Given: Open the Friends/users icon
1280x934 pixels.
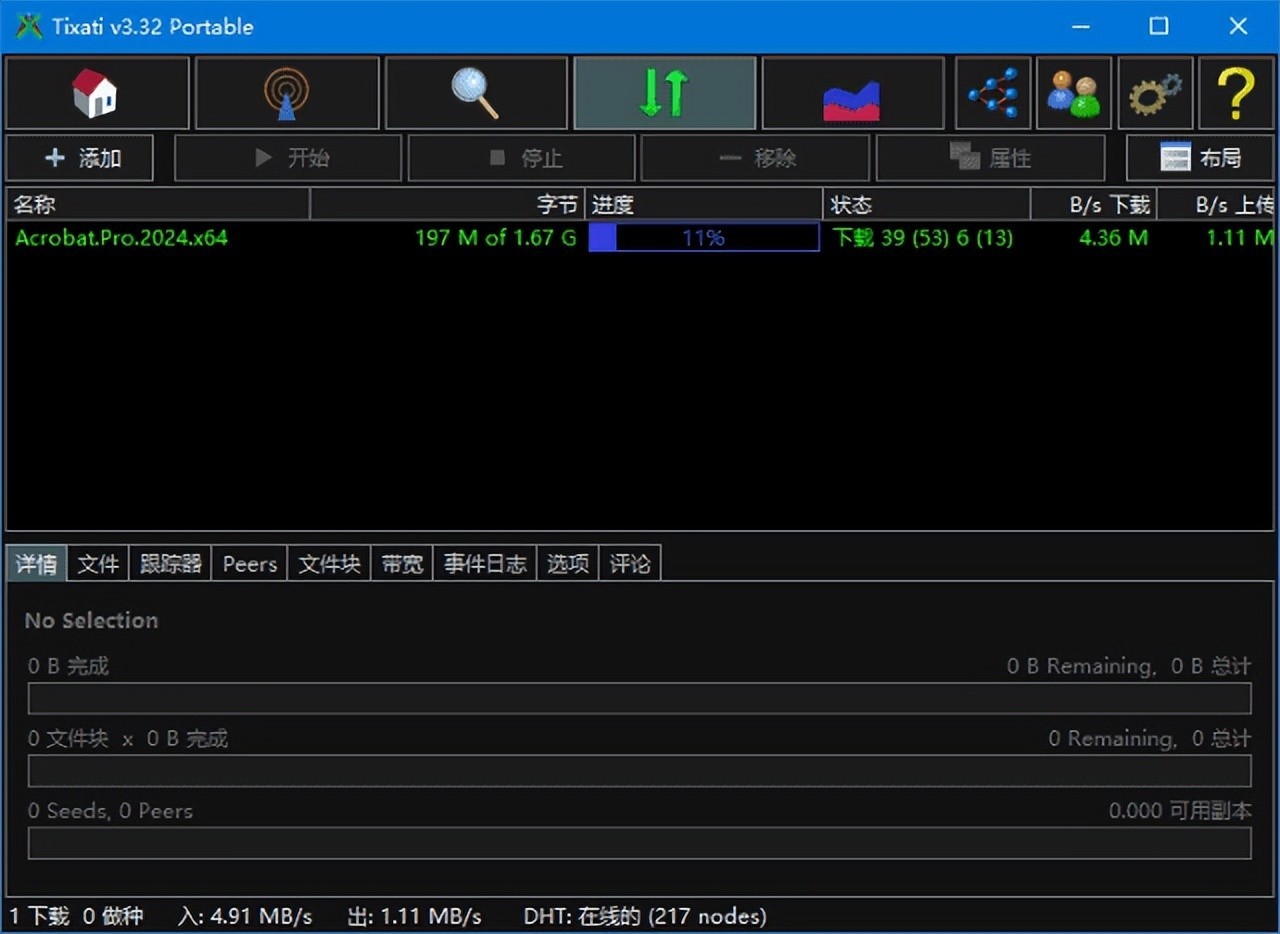Looking at the screenshot, I should [1073, 93].
